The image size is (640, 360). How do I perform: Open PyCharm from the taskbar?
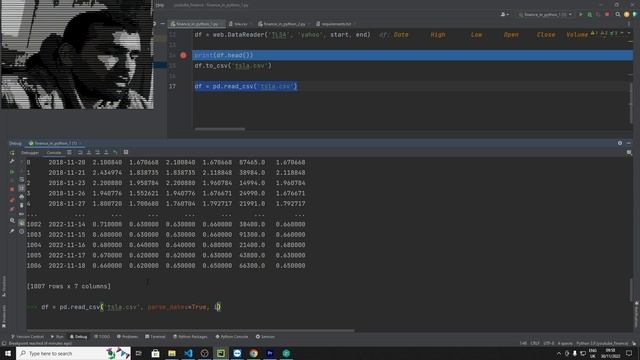[x=221, y=353]
